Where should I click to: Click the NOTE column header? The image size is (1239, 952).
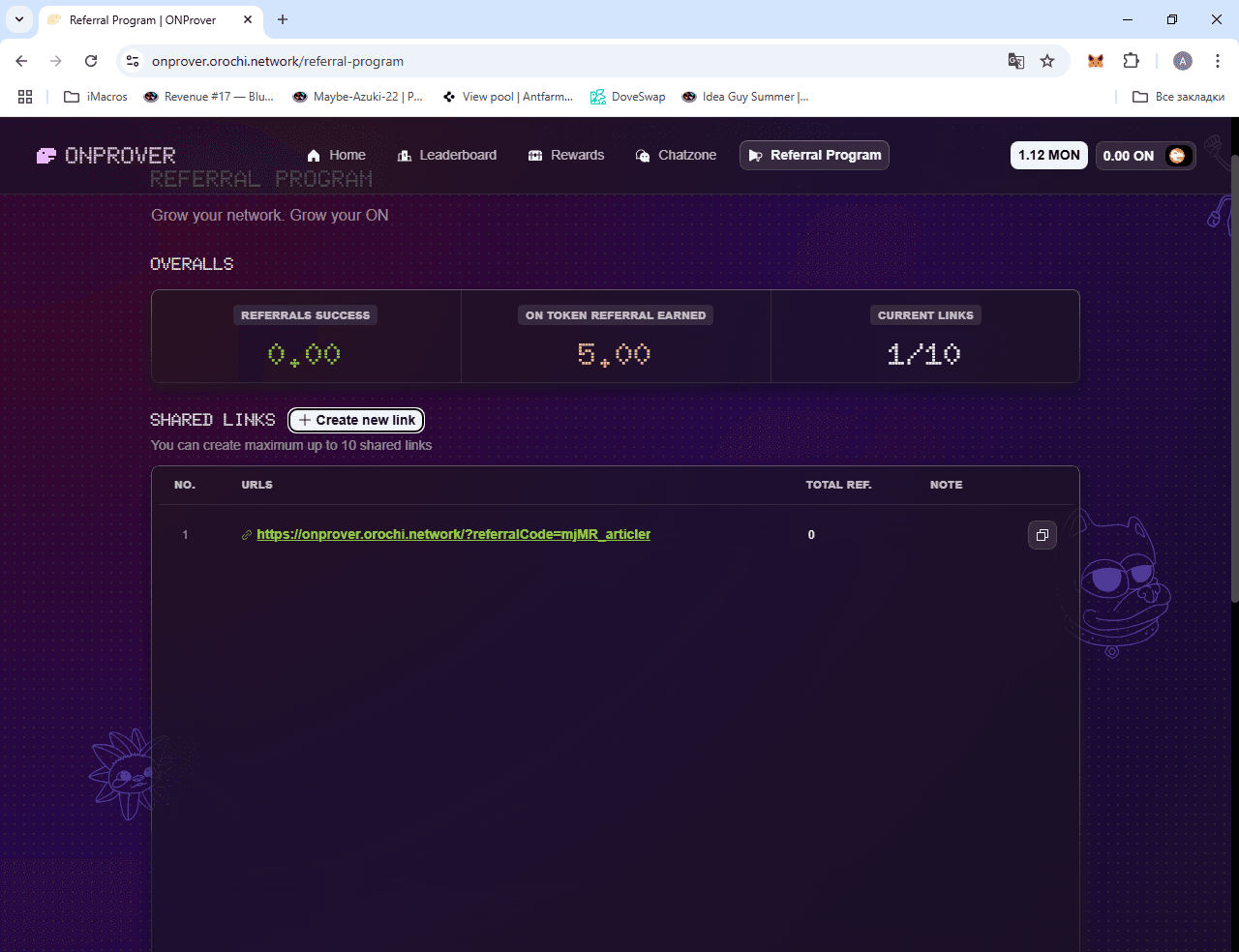coord(946,485)
